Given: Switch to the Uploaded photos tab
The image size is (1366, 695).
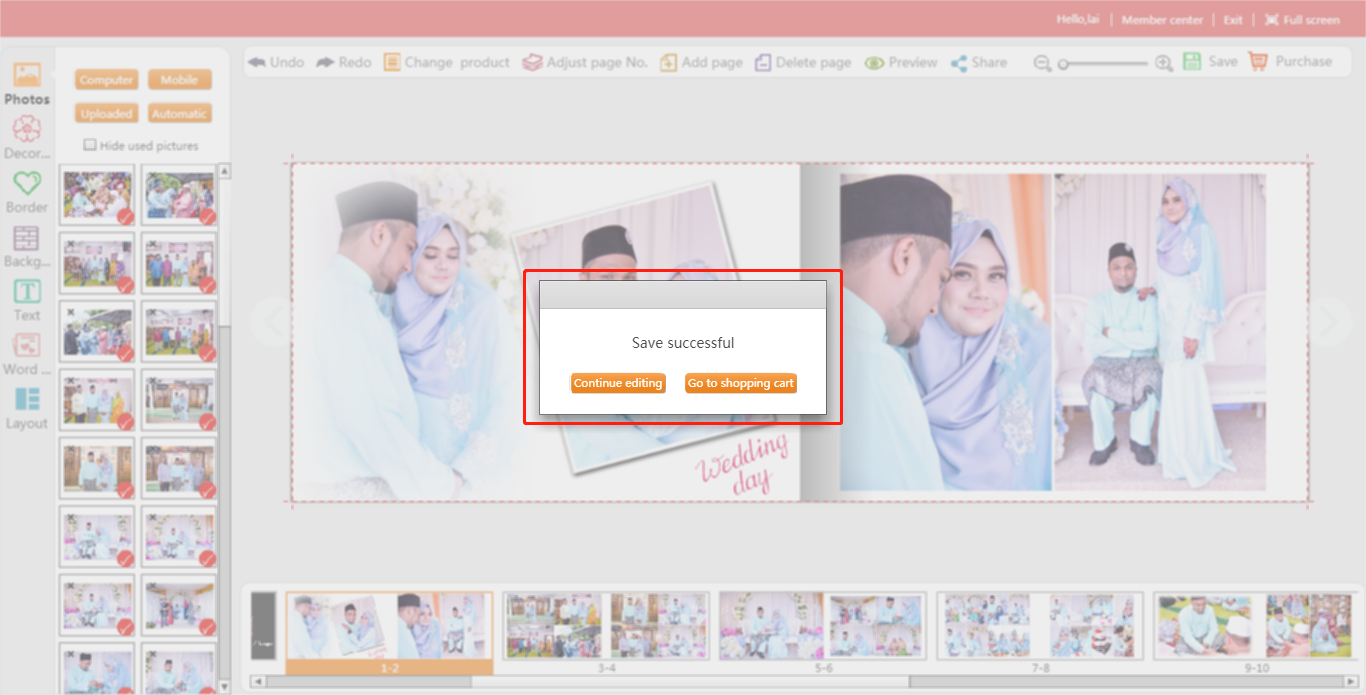Looking at the screenshot, I should click(106, 114).
